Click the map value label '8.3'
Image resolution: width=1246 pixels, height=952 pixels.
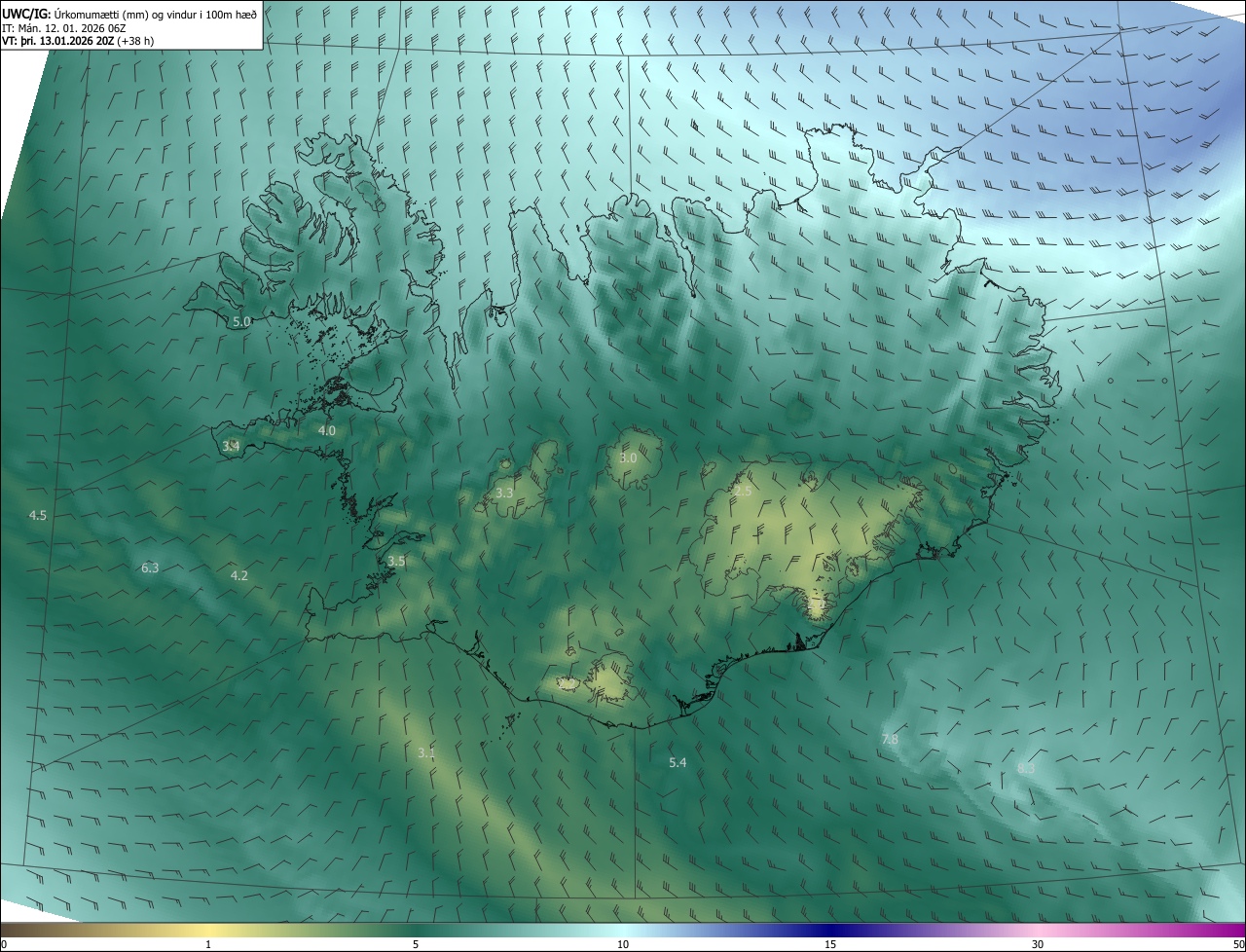pyautogui.click(x=1026, y=768)
